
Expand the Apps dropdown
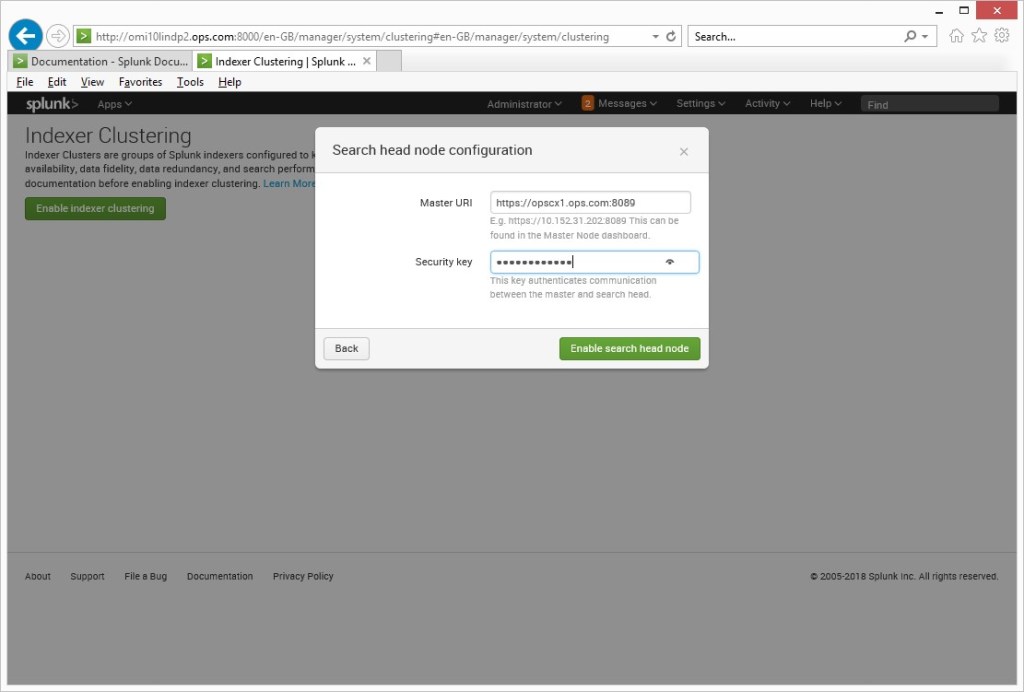pyautogui.click(x=113, y=103)
